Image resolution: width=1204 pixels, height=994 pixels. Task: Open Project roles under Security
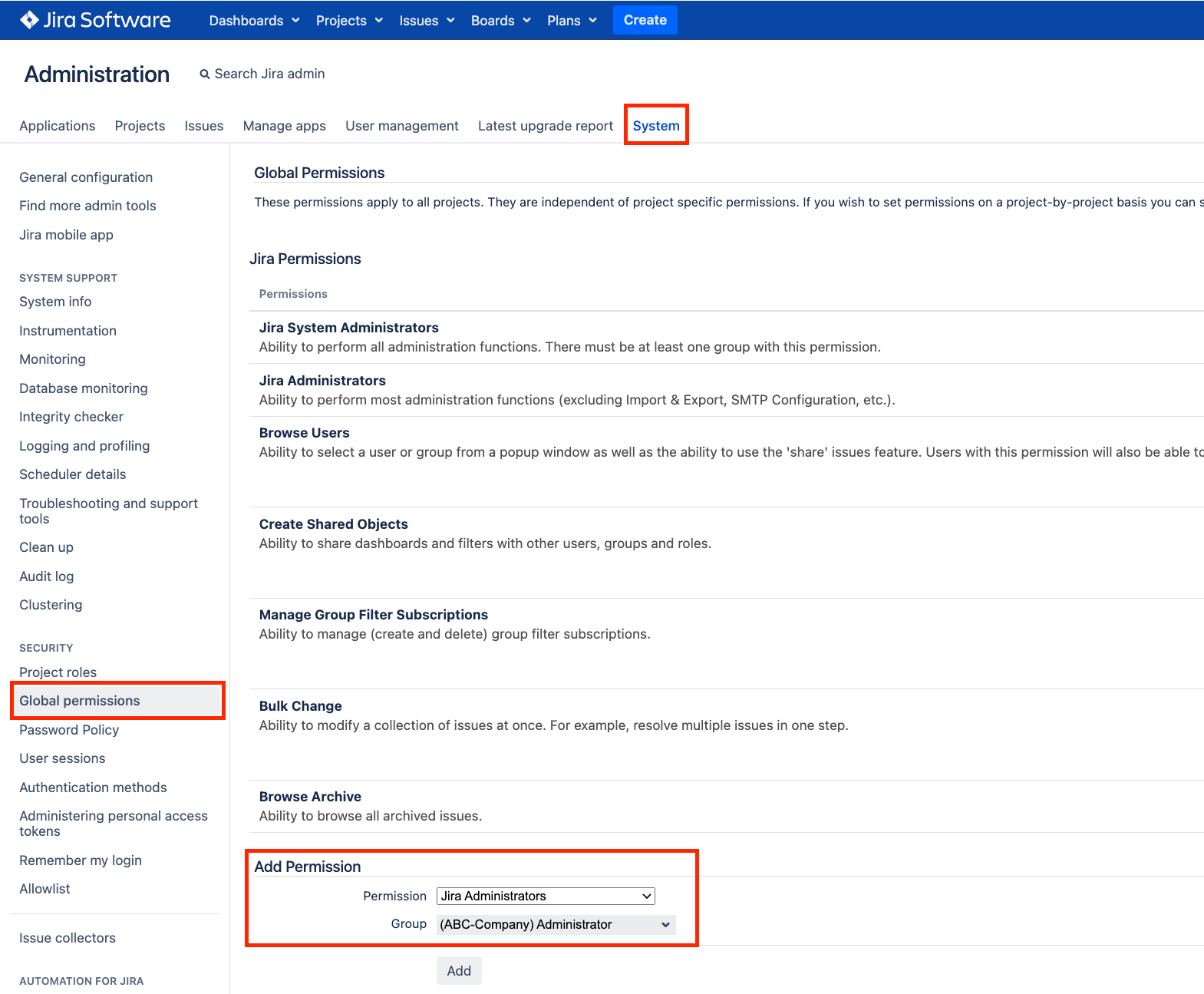(58, 672)
